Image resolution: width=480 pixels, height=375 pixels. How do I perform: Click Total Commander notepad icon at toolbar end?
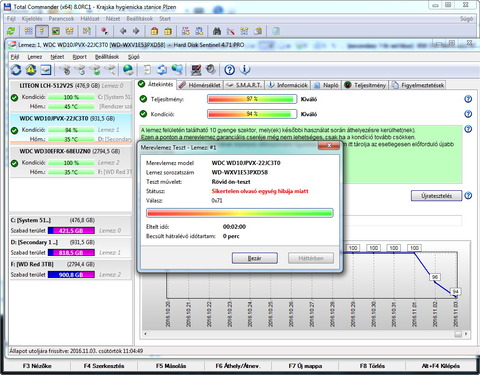pyautogui.click(x=276, y=31)
